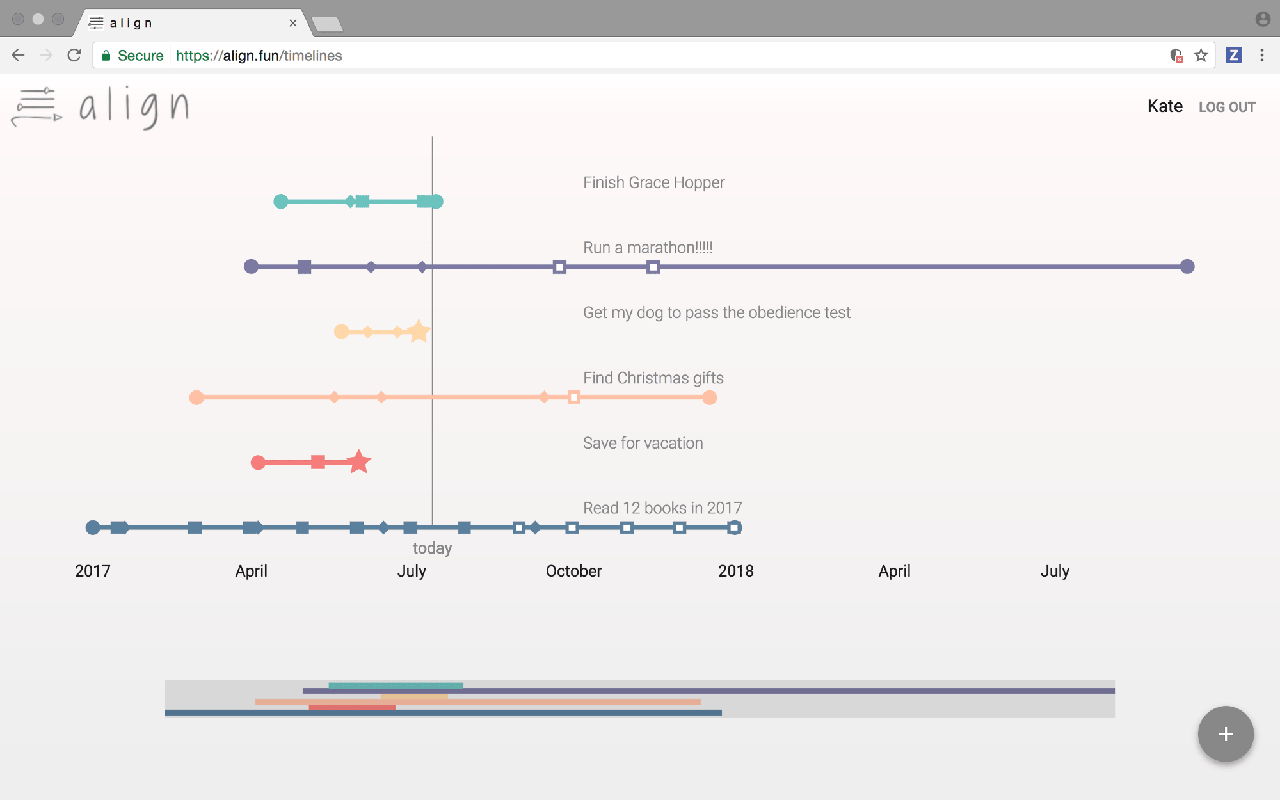Click start circle of Finish Grace Hopper timeline
Viewport: 1280px width, 800px height.
point(281,202)
